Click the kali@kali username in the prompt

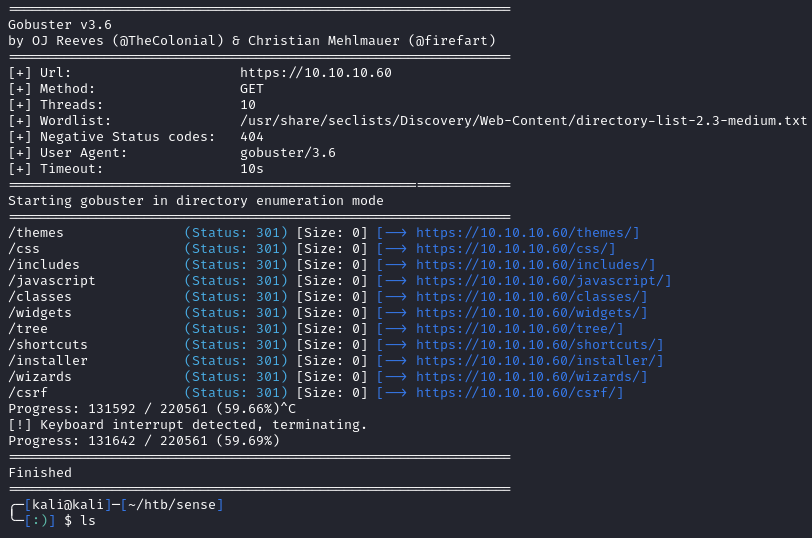67,505
